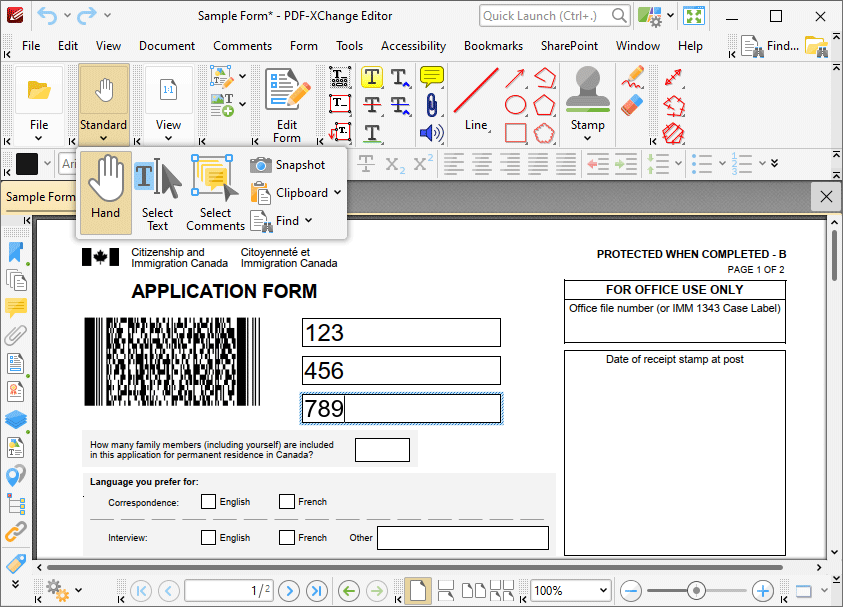Open the Bookmarks pane in sidebar
Screen dimensions: 843x607
[16, 252]
